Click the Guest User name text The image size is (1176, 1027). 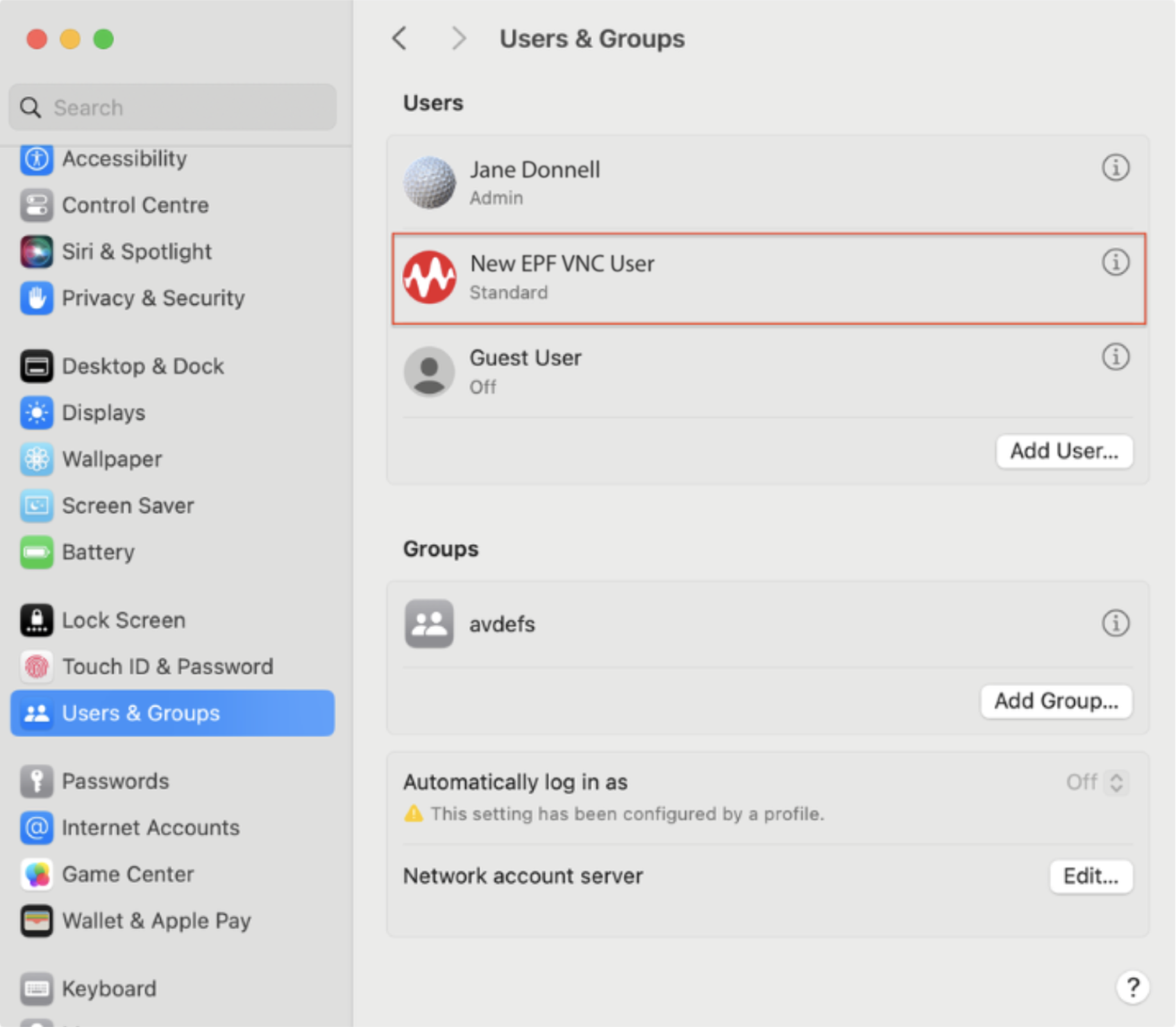click(526, 358)
